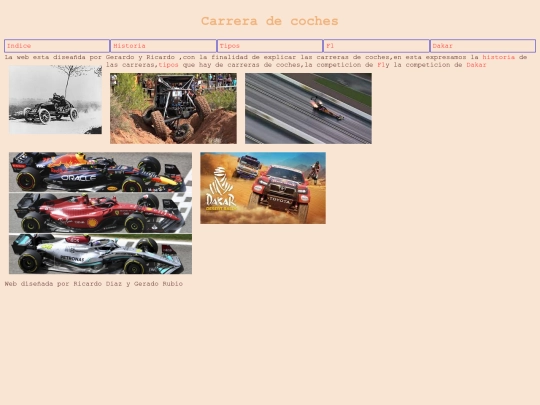Viewport: 540px width, 405px height.
Task: Go to the Historia navigation item
Action: (163, 46)
